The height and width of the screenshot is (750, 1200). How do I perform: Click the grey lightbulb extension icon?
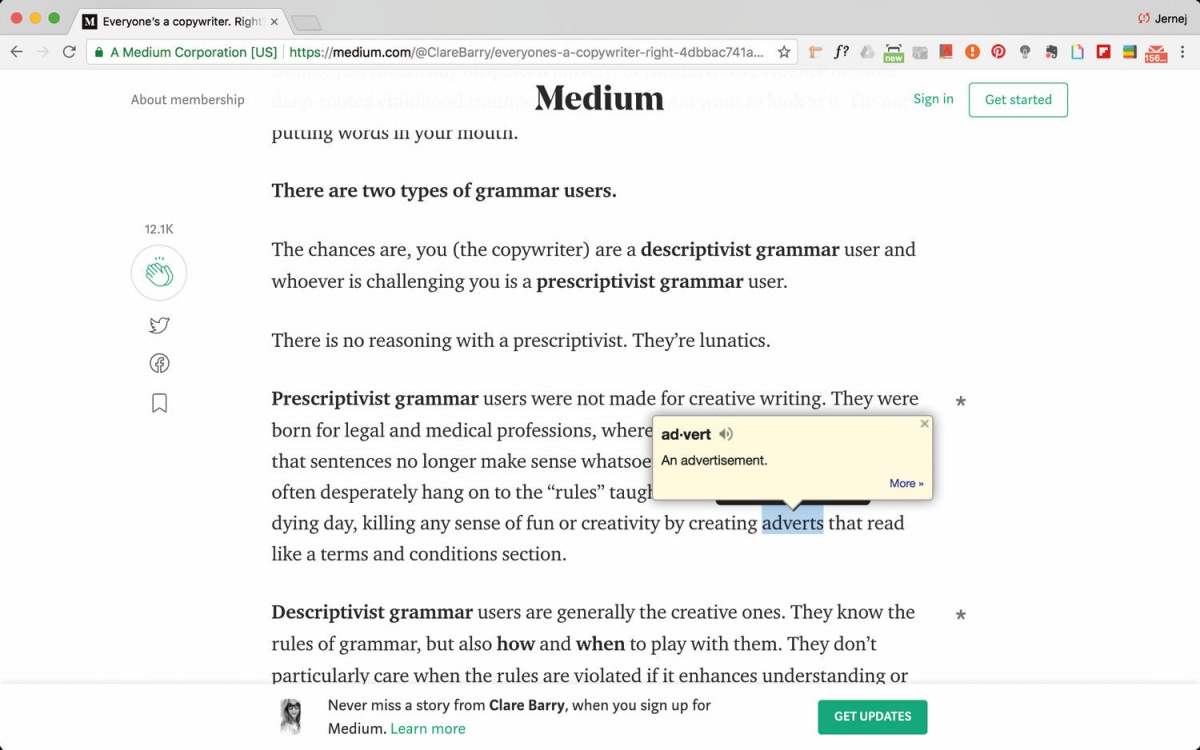[x=1024, y=52]
